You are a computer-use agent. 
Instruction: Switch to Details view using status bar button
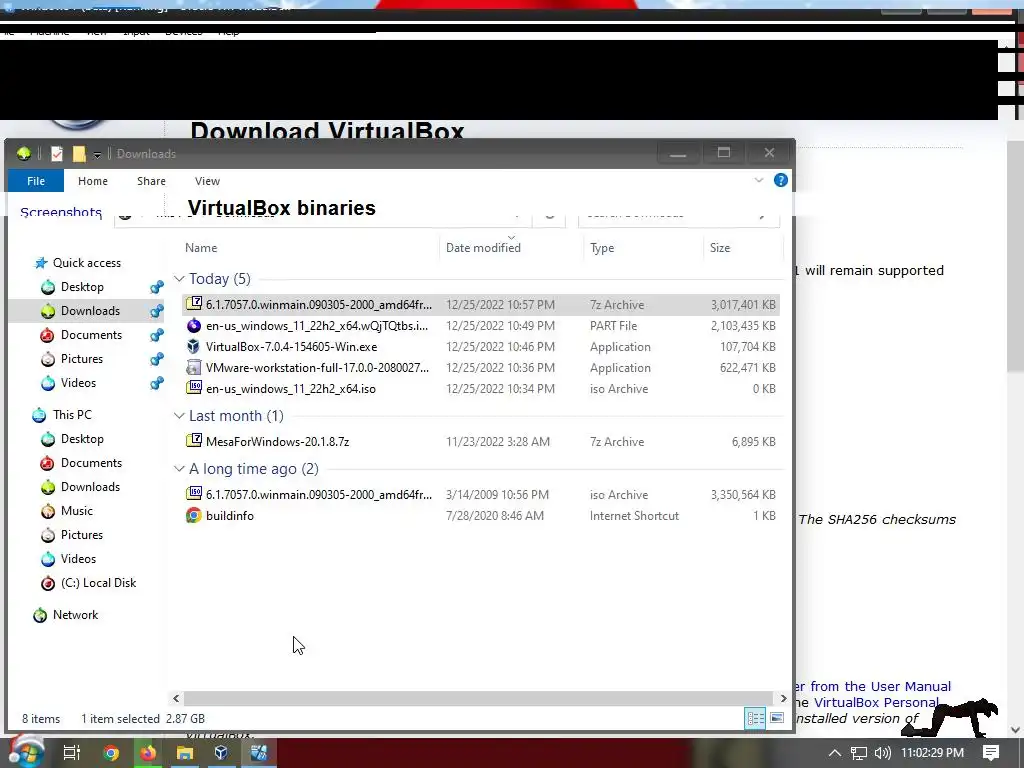(x=756, y=718)
